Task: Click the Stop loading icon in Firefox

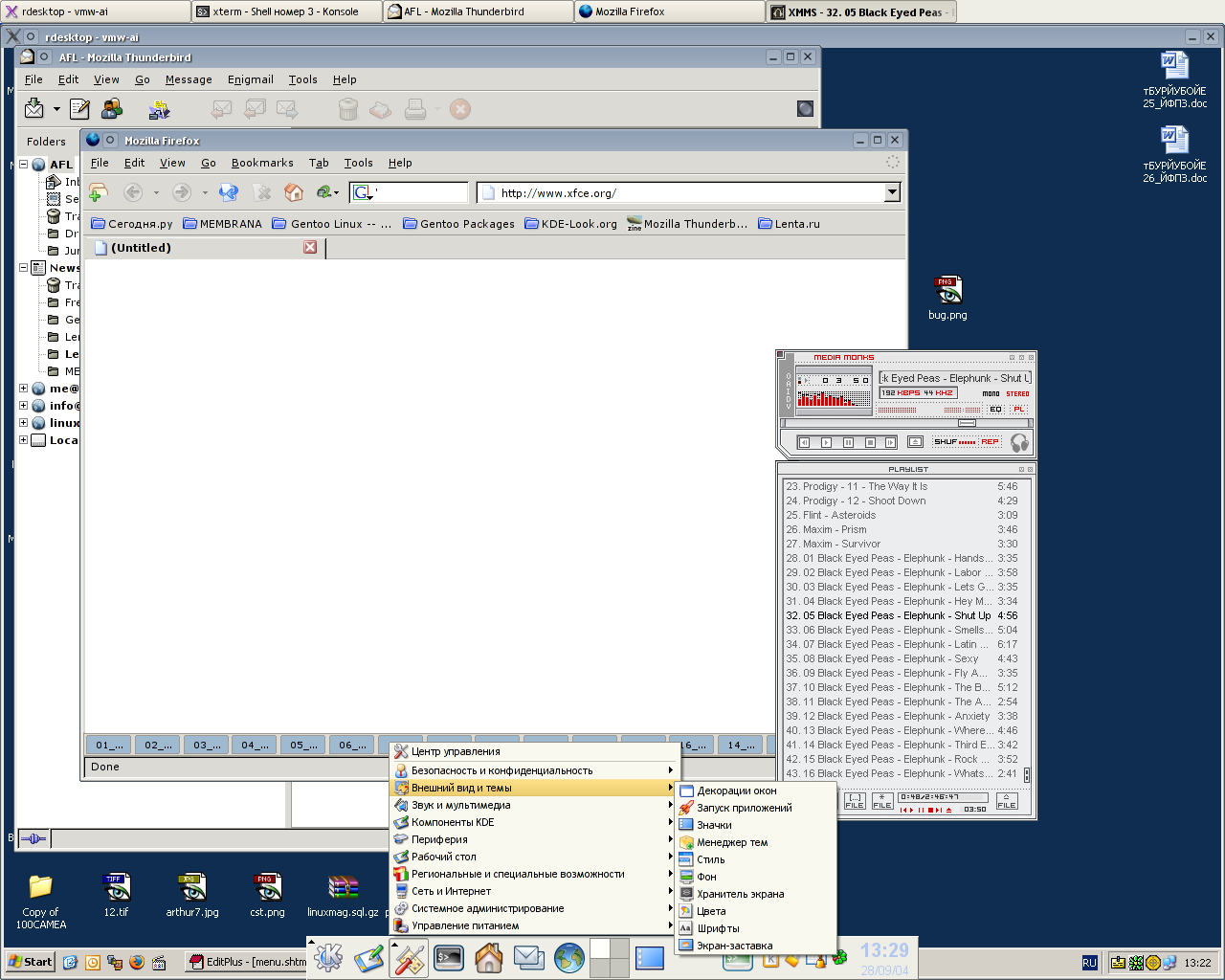Action: 261,192
